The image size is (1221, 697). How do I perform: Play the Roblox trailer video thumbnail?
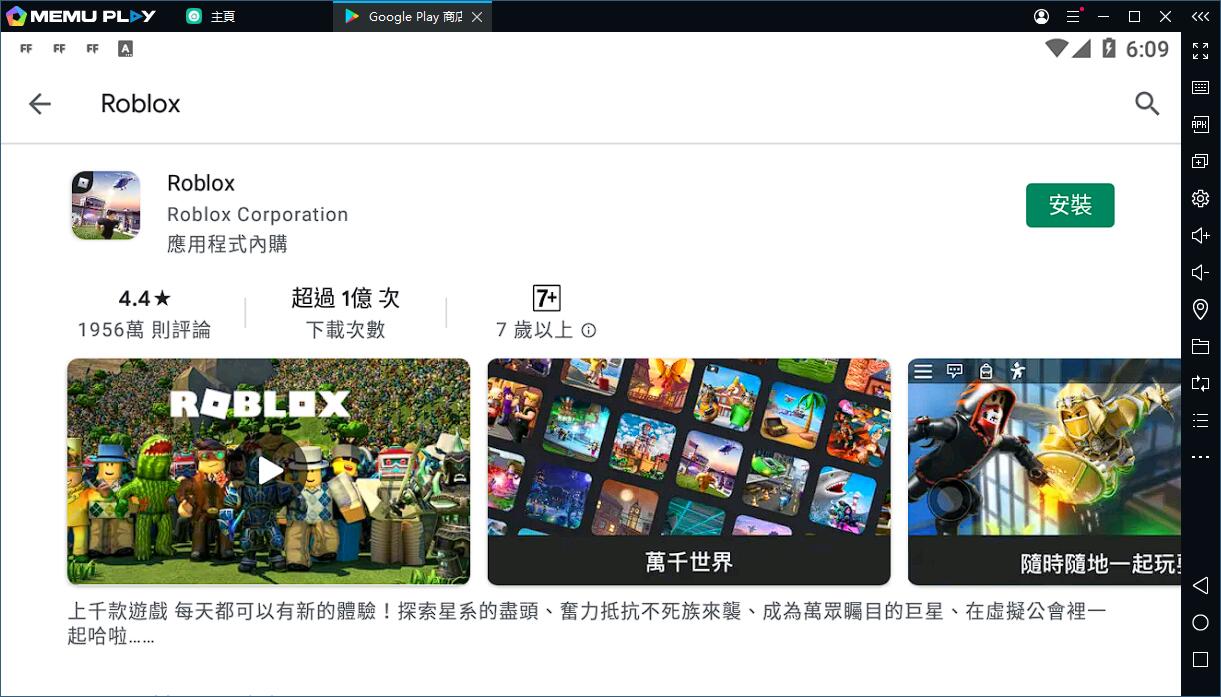tap(267, 470)
